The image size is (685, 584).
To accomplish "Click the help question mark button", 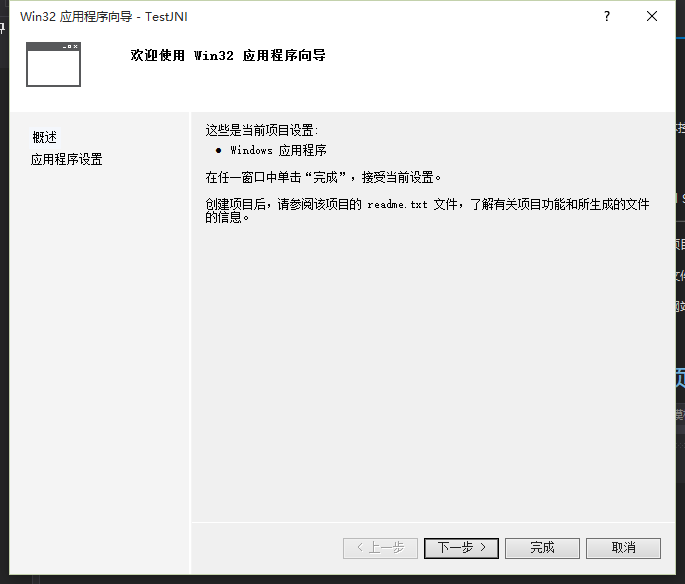I will pyautogui.click(x=607, y=16).
